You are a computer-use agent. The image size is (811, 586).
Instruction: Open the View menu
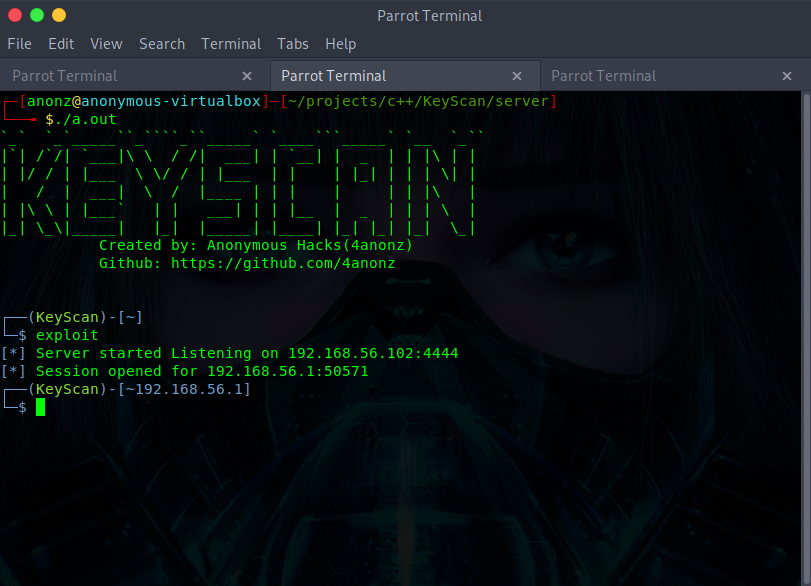pyautogui.click(x=106, y=44)
